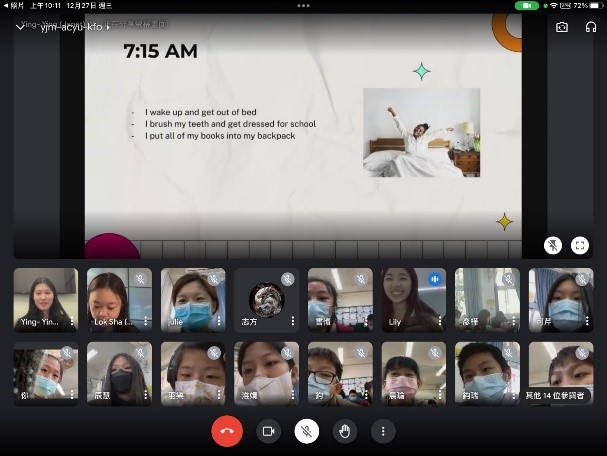Screen dimensions: 607x456
Task: Select 辰慧's video tile with the black mask
Action: click(x=119, y=374)
